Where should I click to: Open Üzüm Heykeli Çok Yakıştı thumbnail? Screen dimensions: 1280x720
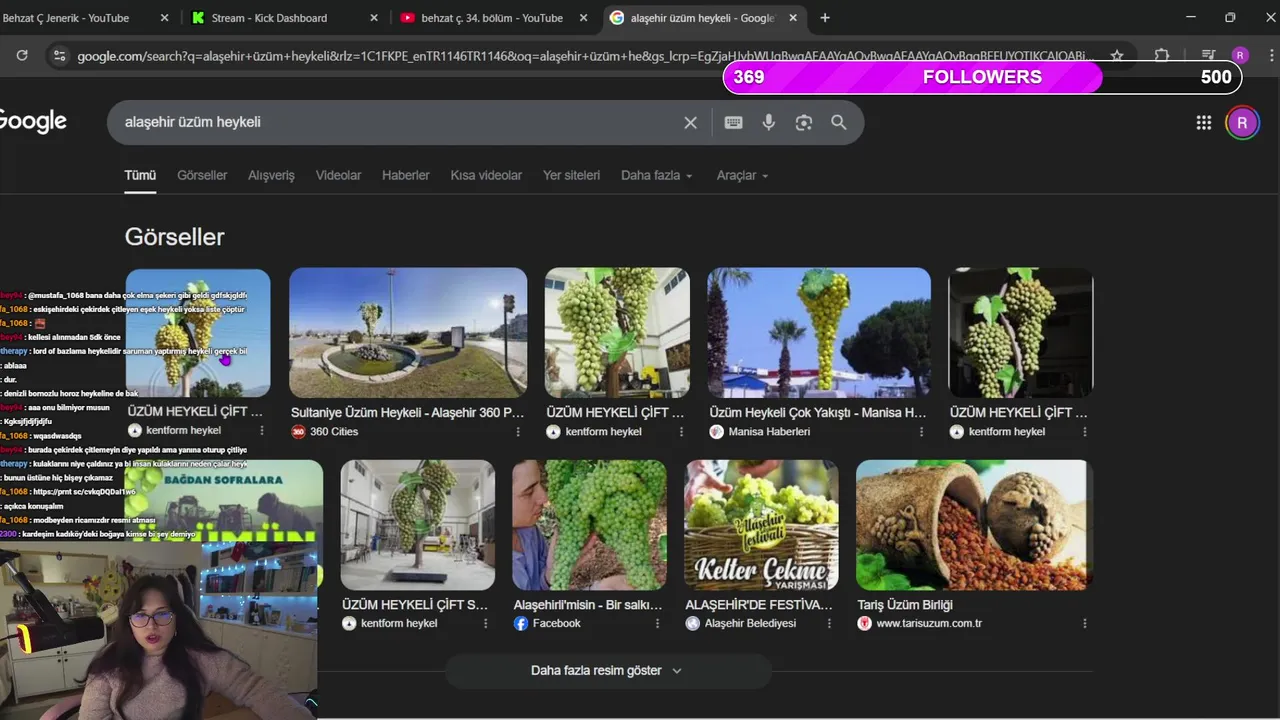819,332
